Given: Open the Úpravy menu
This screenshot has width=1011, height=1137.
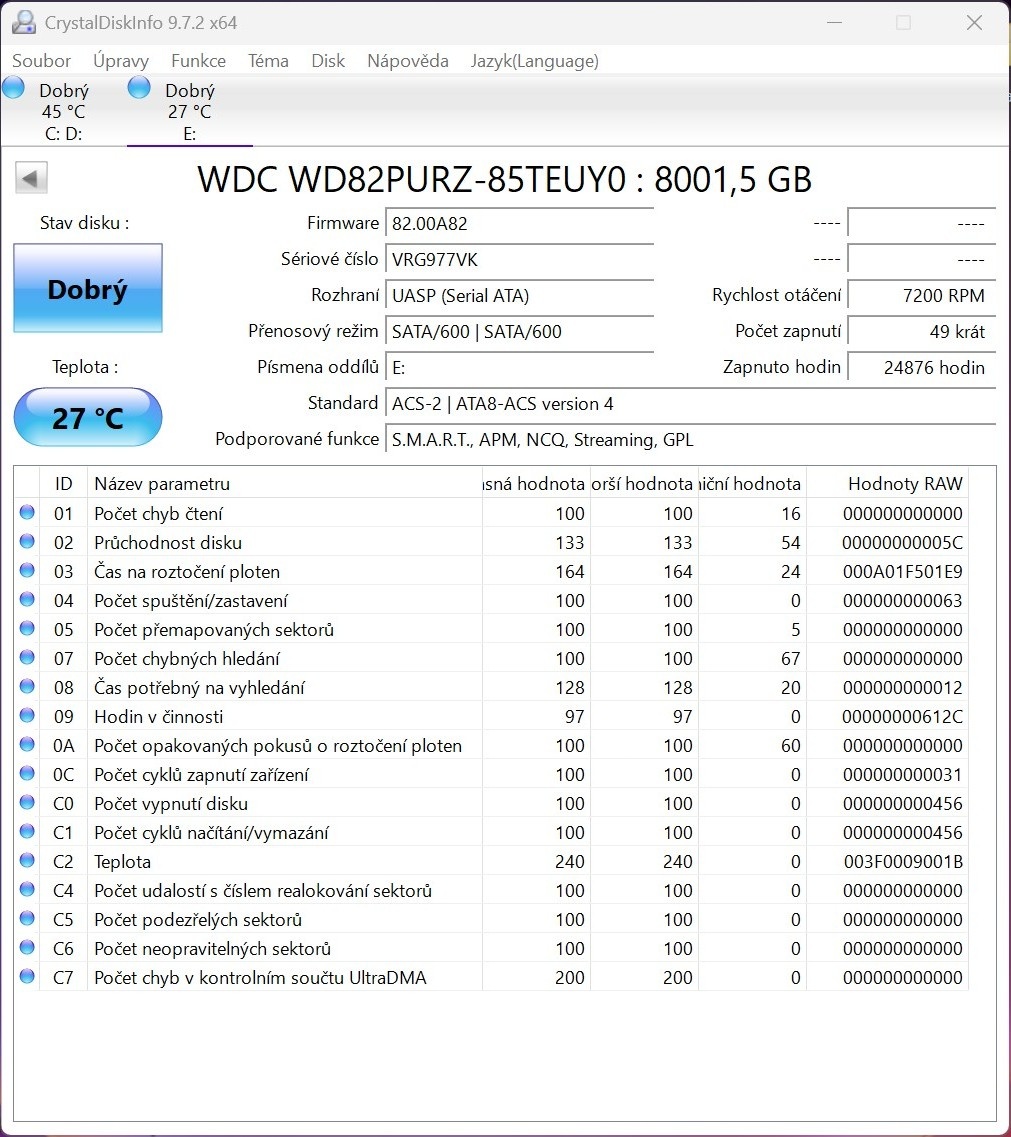Looking at the screenshot, I should coord(120,61).
